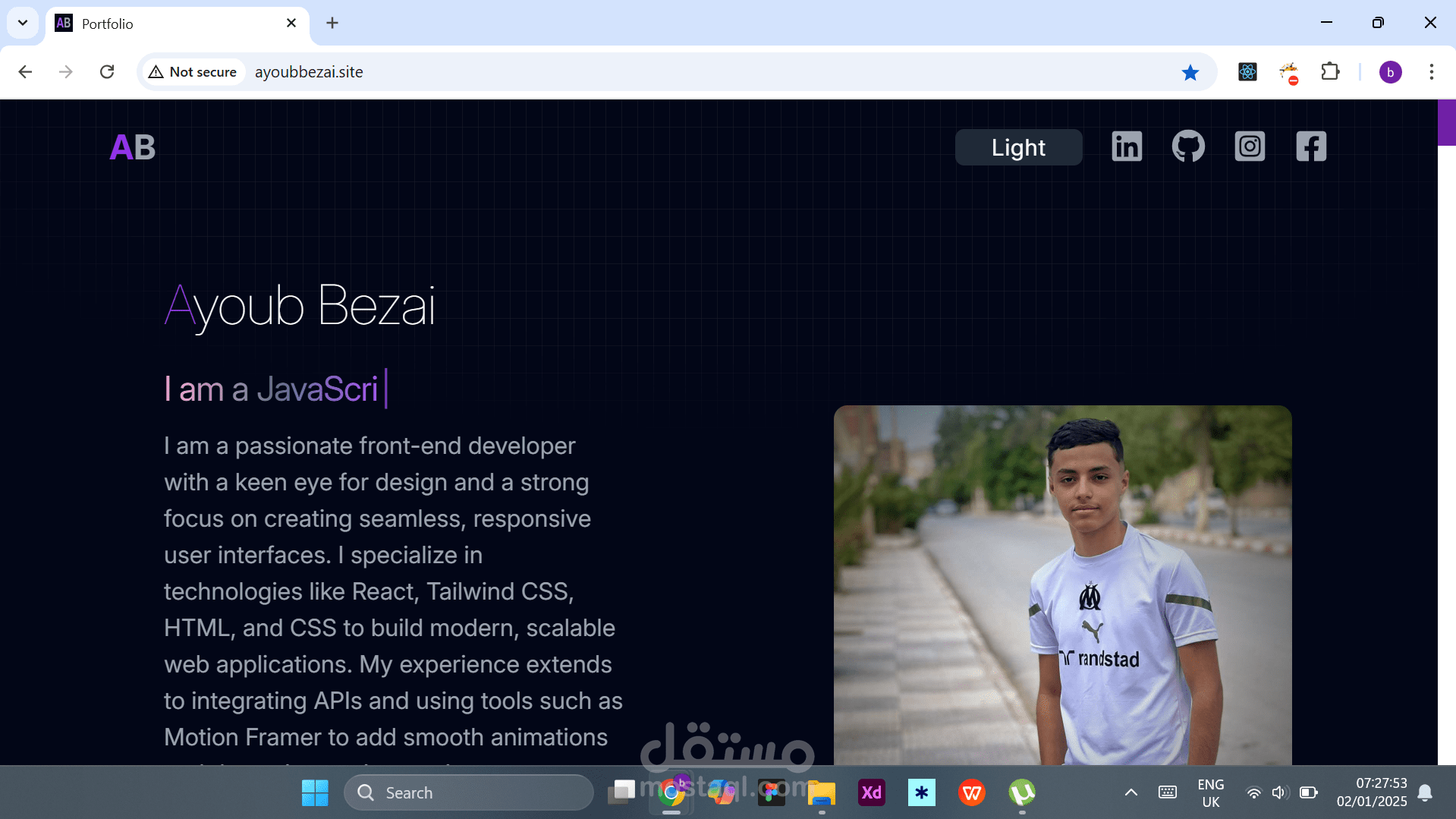The height and width of the screenshot is (819, 1456).
Task: Open React Developer Tools extension
Action: pos(1247,72)
